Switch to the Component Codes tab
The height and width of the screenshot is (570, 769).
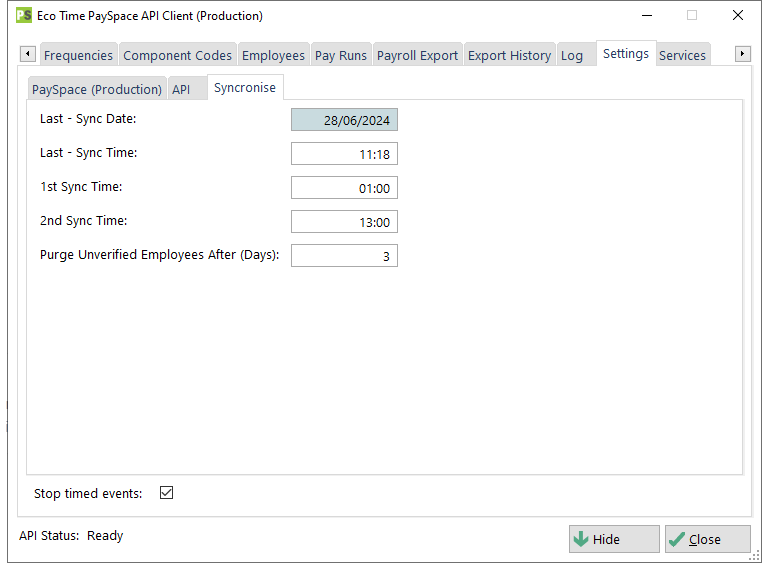pyautogui.click(x=178, y=55)
